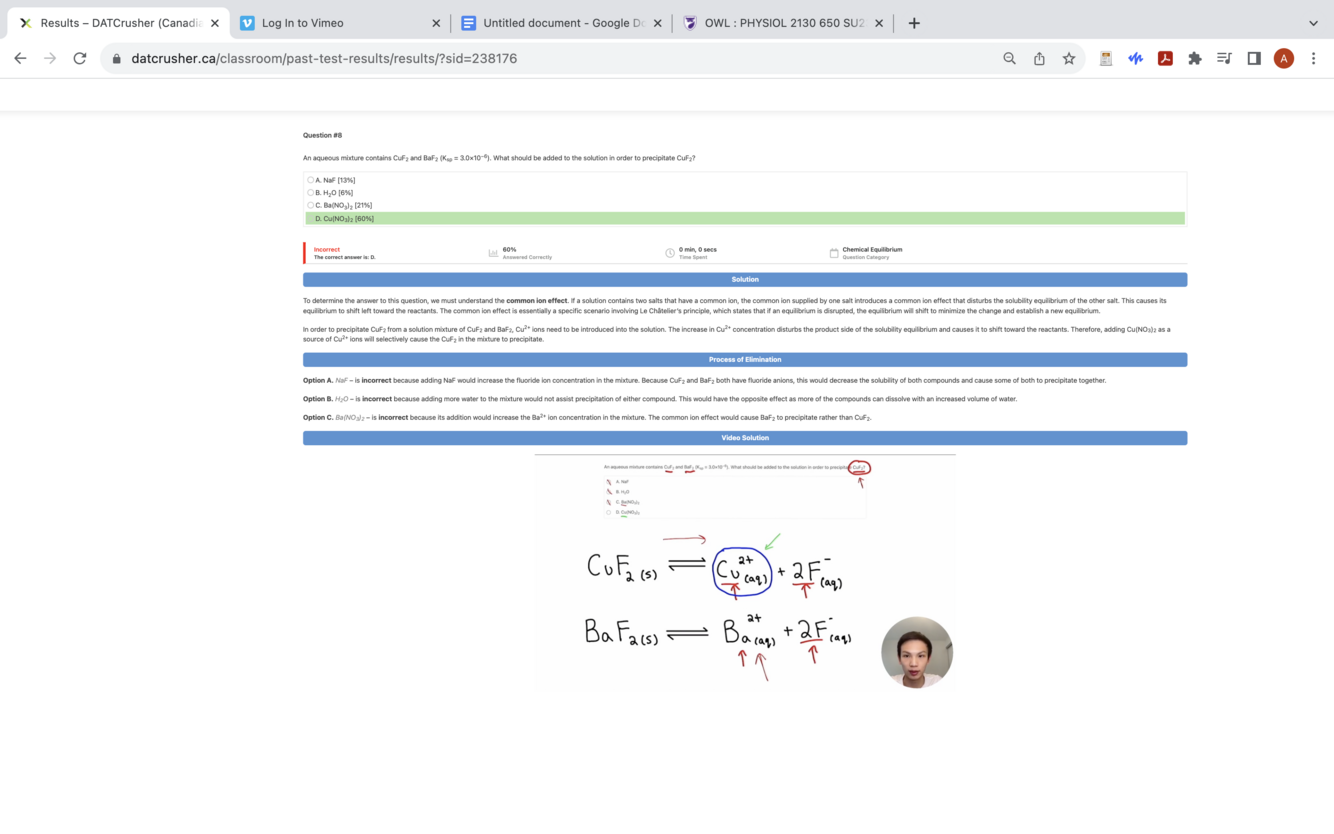The image size is (1334, 834).
Task: Click the Video Solution header bar
Action: pyautogui.click(x=745, y=438)
